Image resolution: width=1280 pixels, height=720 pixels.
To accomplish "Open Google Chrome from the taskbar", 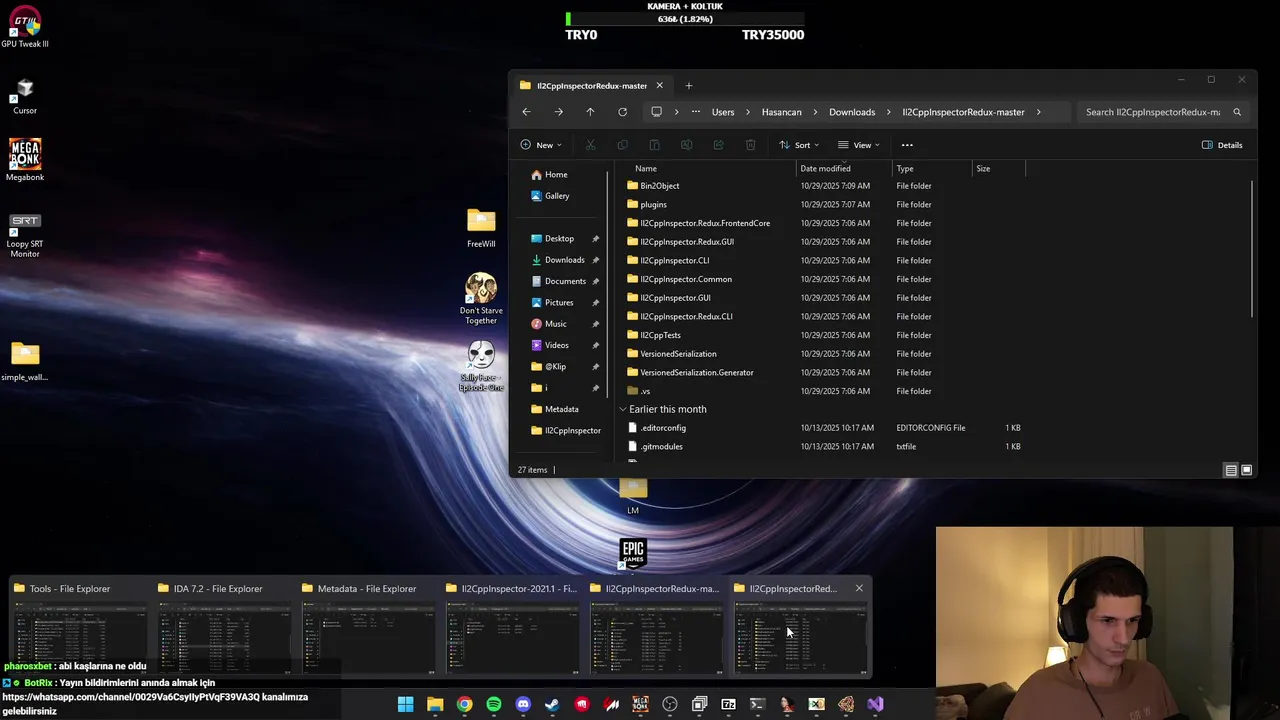I will pyautogui.click(x=464, y=704).
